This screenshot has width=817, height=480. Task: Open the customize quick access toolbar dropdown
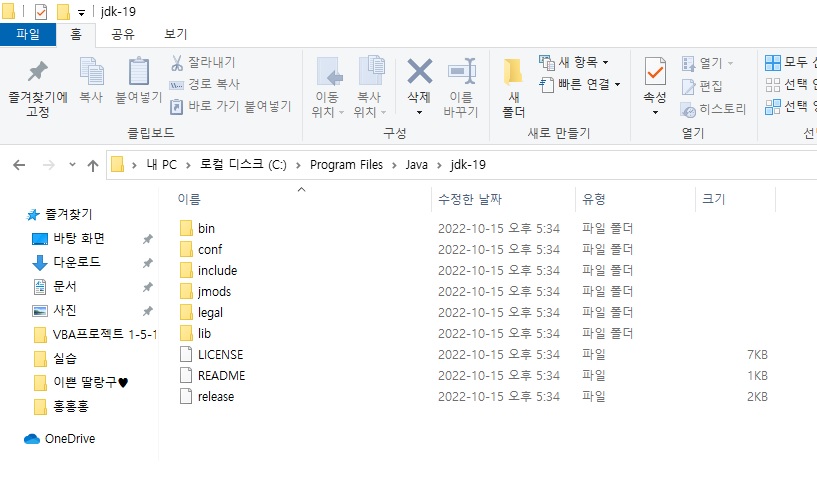[81, 13]
